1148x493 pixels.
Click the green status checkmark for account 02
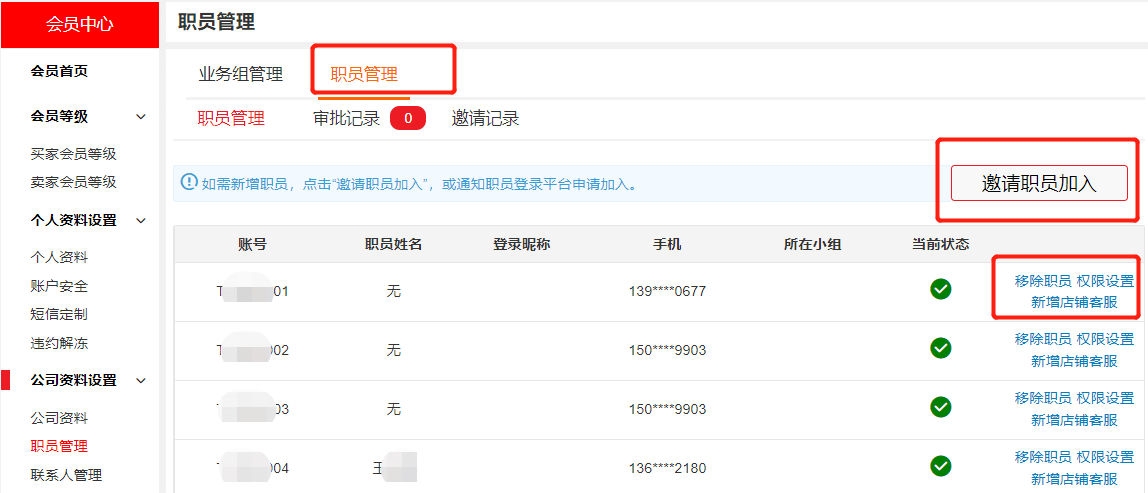940,349
